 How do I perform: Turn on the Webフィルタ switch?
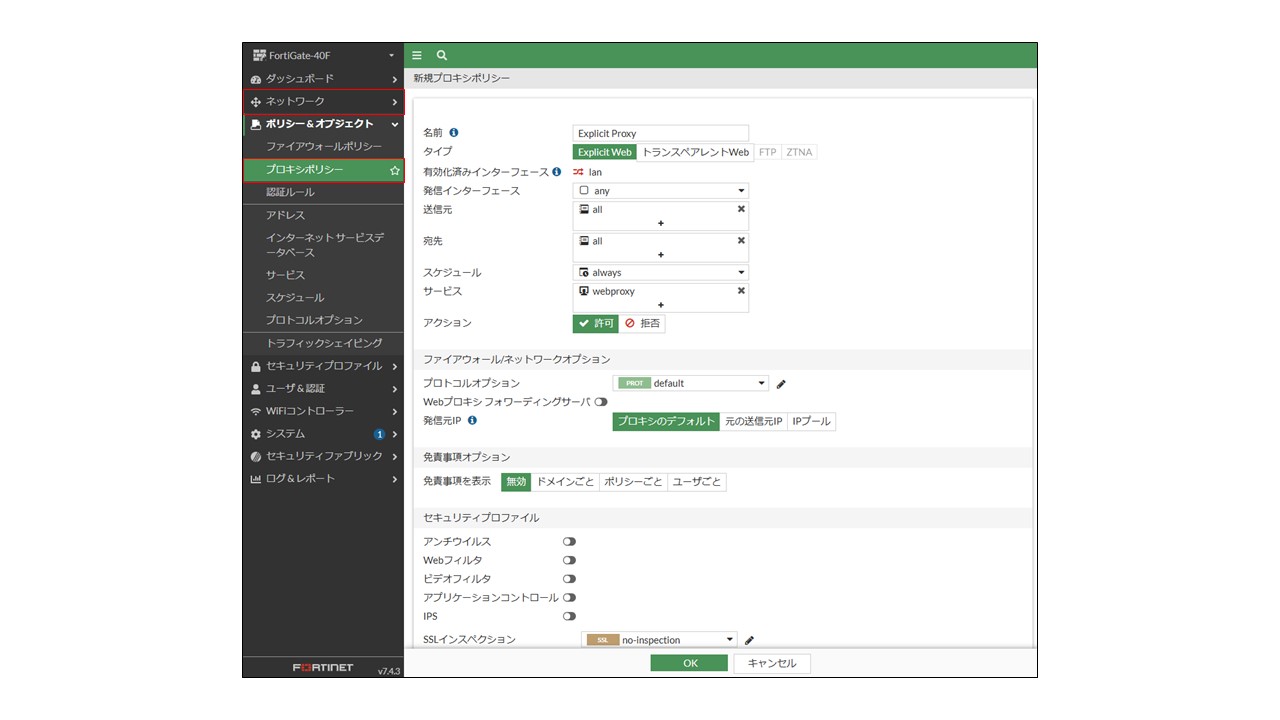569,561
